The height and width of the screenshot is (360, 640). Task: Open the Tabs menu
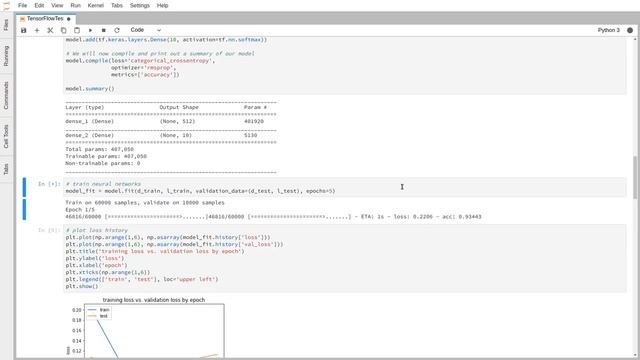tap(117, 5)
